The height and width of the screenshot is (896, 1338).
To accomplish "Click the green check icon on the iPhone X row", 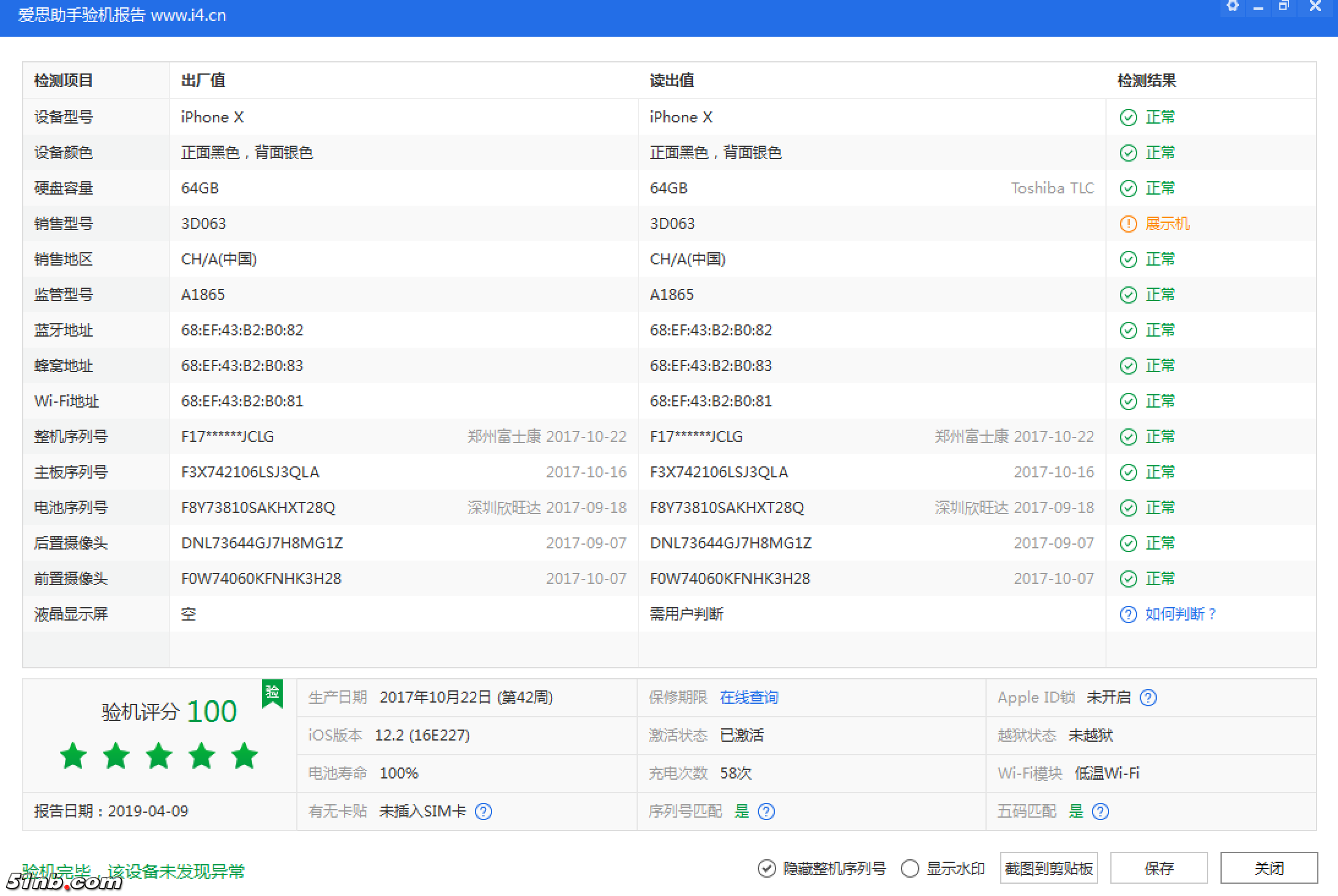I will (1129, 117).
